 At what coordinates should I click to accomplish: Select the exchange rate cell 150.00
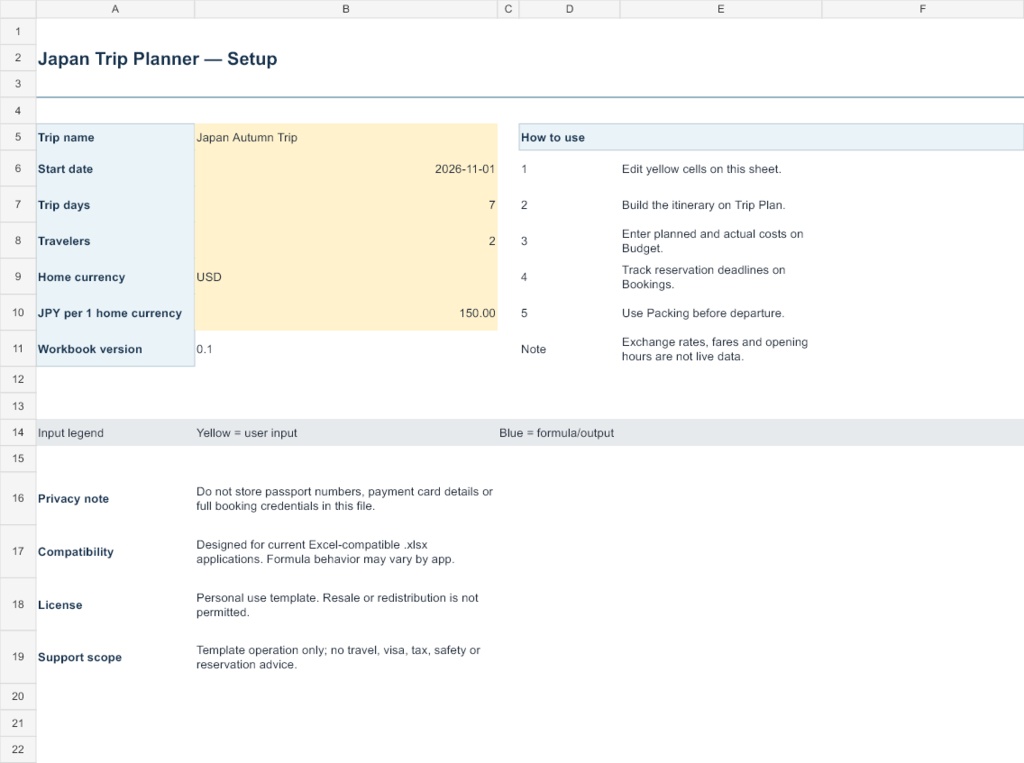pyautogui.click(x=345, y=312)
